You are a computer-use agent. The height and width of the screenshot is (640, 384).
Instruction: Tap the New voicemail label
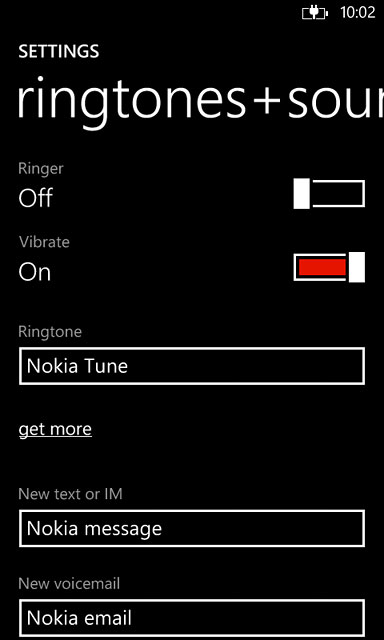pyautogui.click(x=69, y=584)
